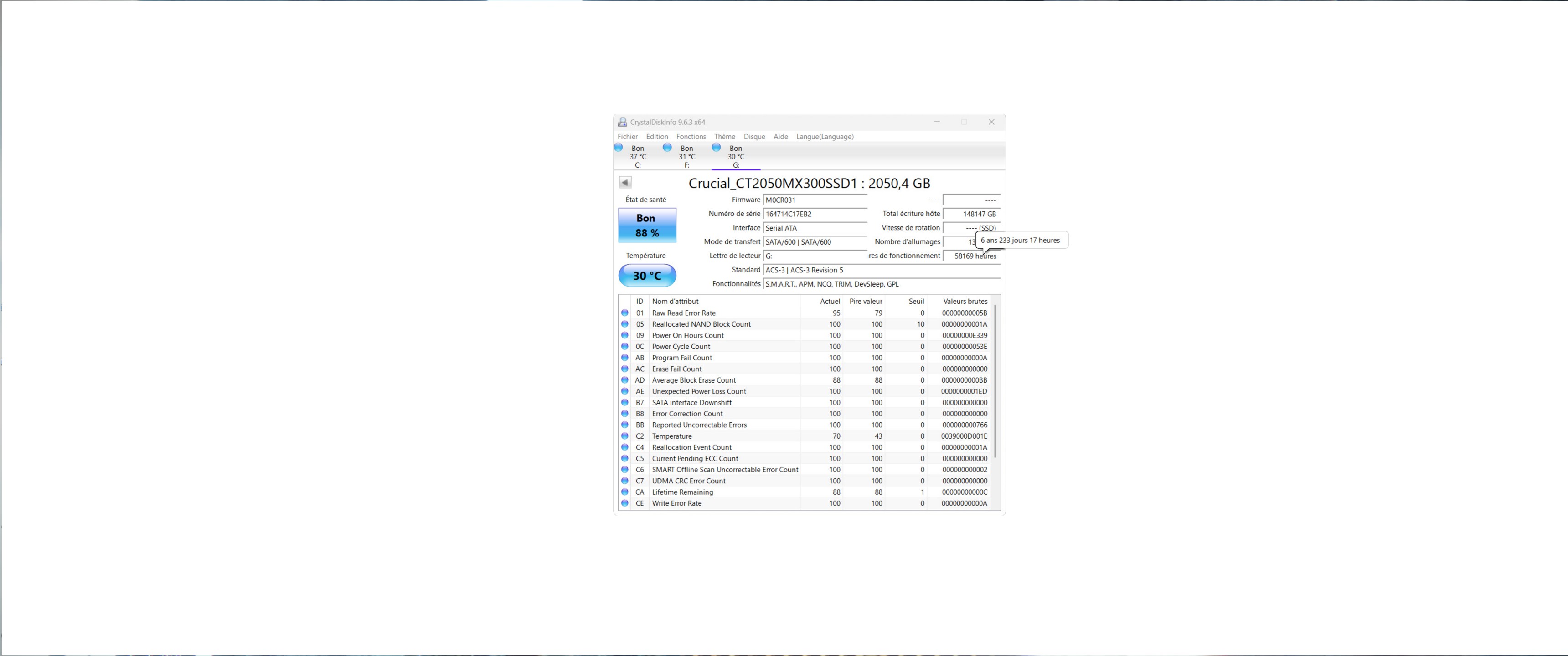Click the 30 °C temperature button
Screen dimensions: 1568x656
646,276
